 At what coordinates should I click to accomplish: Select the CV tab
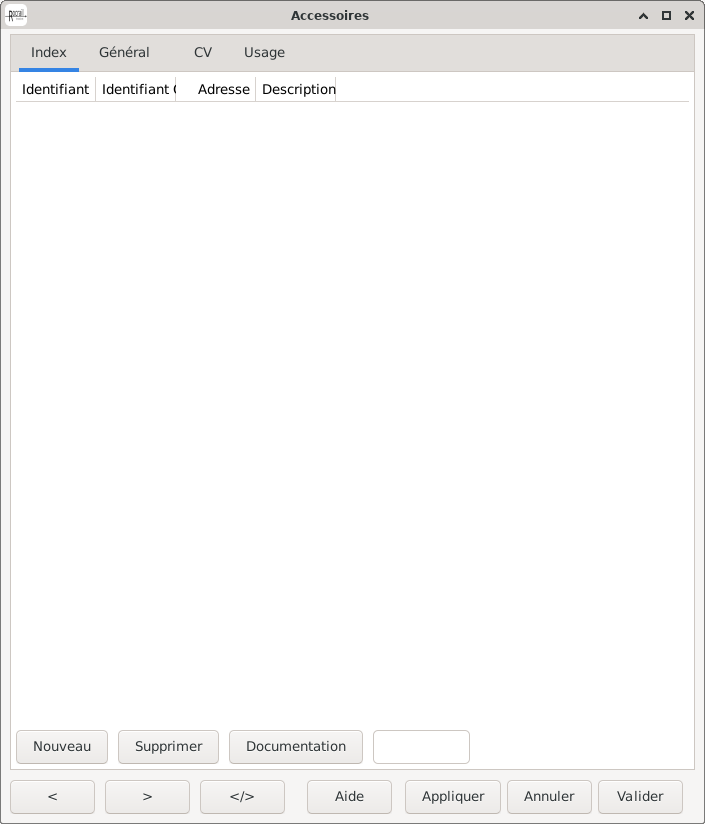(203, 53)
